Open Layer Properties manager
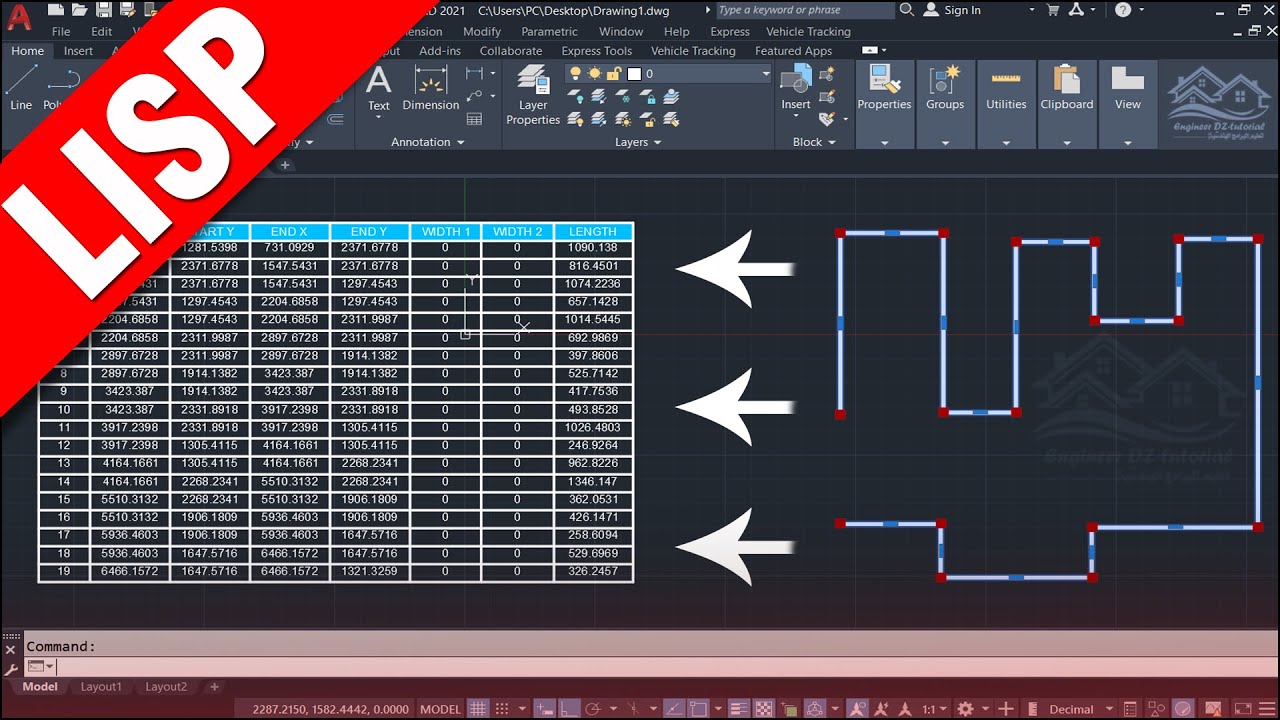The height and width of the screenshot is (720, 1280). (533, 95)
